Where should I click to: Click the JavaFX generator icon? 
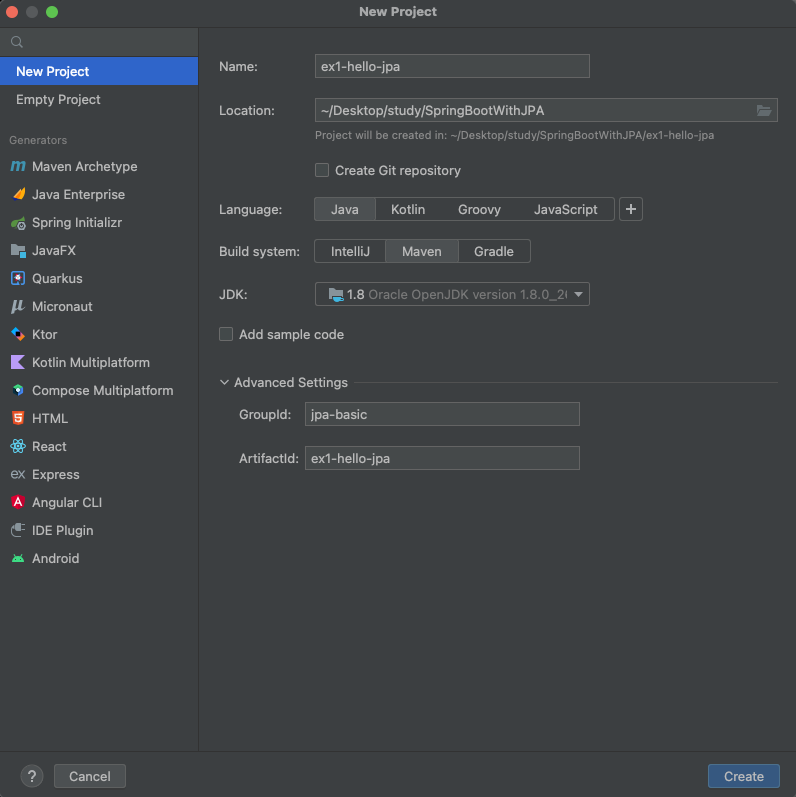tap(18, 251)
